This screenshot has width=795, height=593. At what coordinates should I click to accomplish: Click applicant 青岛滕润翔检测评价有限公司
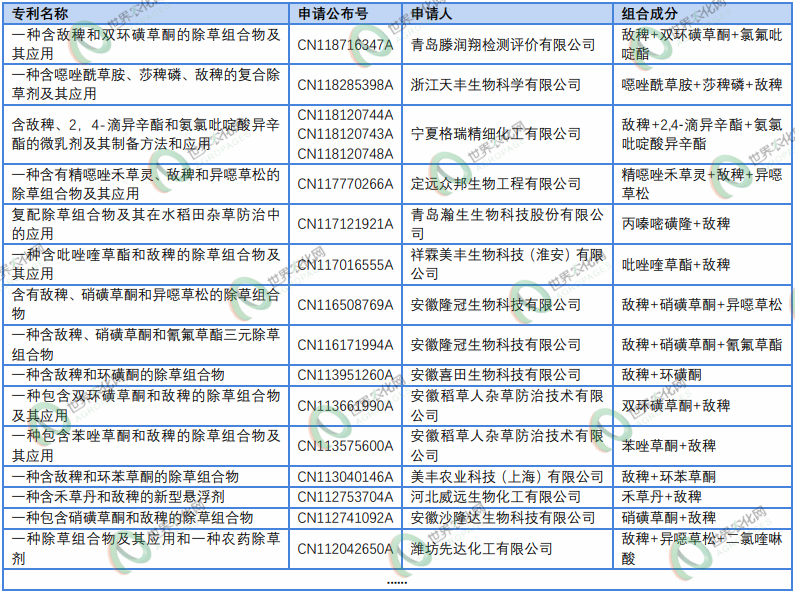point(503,45)
